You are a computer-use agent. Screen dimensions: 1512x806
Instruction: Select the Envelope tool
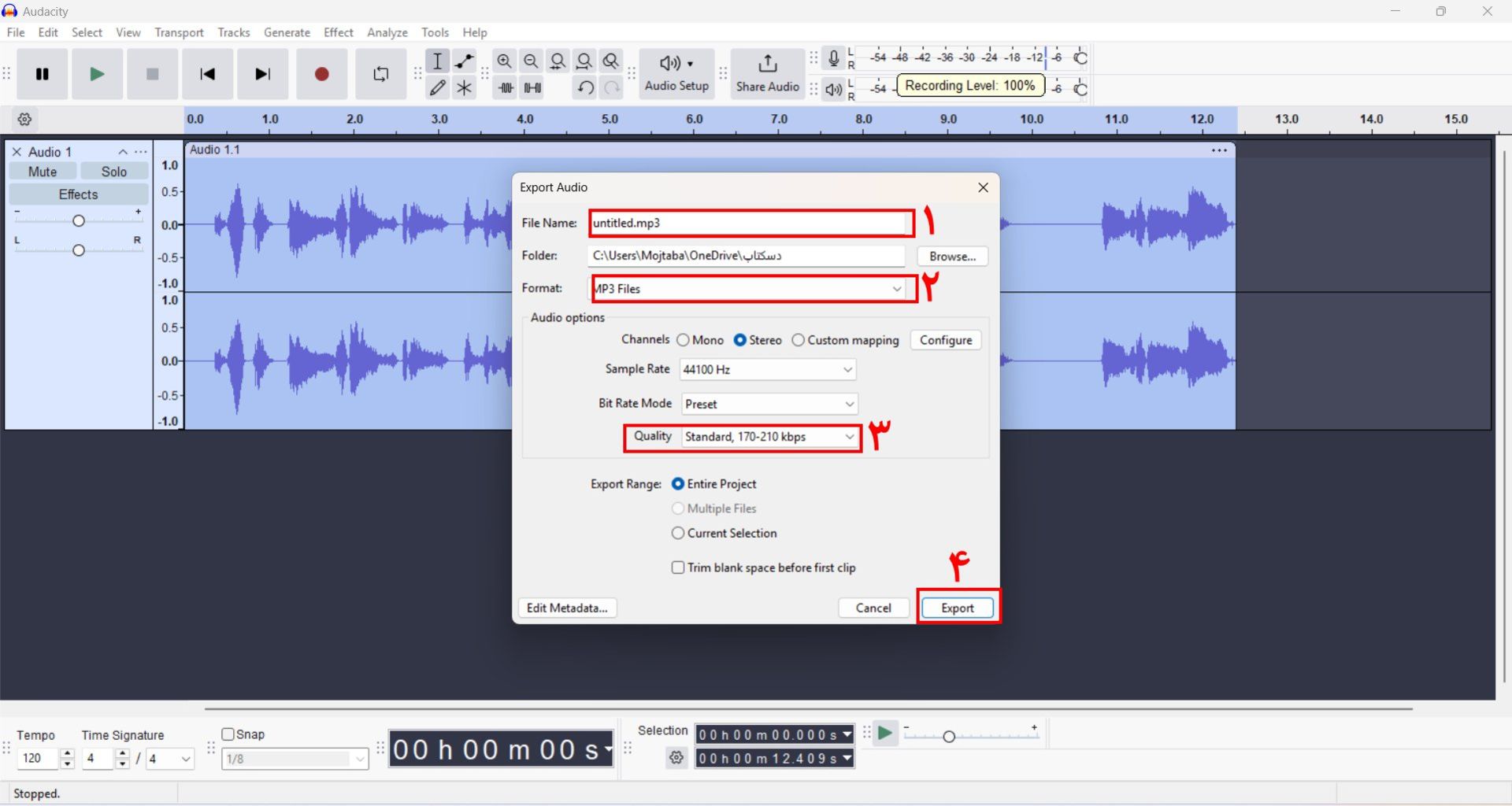[x=465, y=61]
